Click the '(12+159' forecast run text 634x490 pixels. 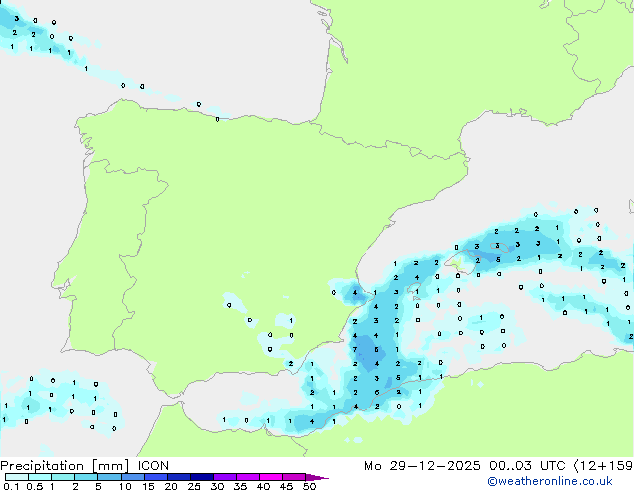tap(604, 466)
